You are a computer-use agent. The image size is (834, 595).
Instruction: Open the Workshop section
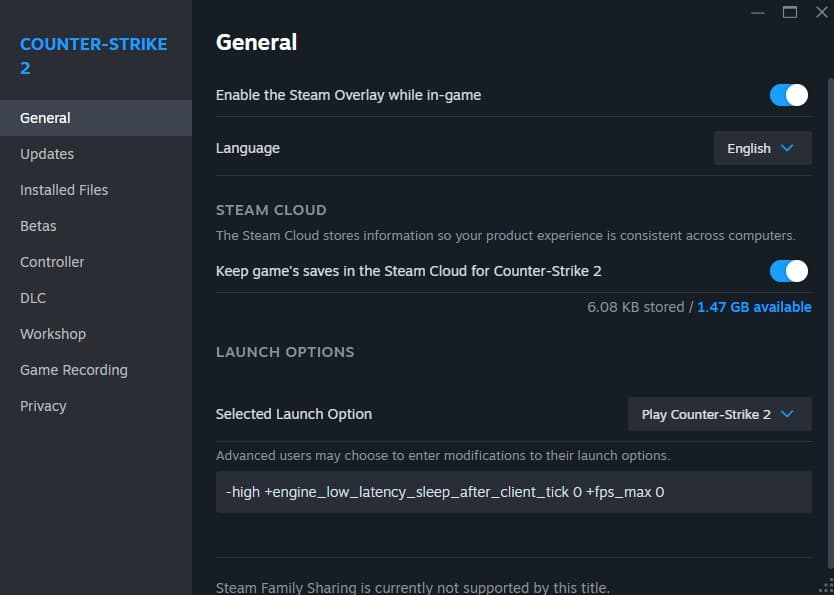point(53,334)
